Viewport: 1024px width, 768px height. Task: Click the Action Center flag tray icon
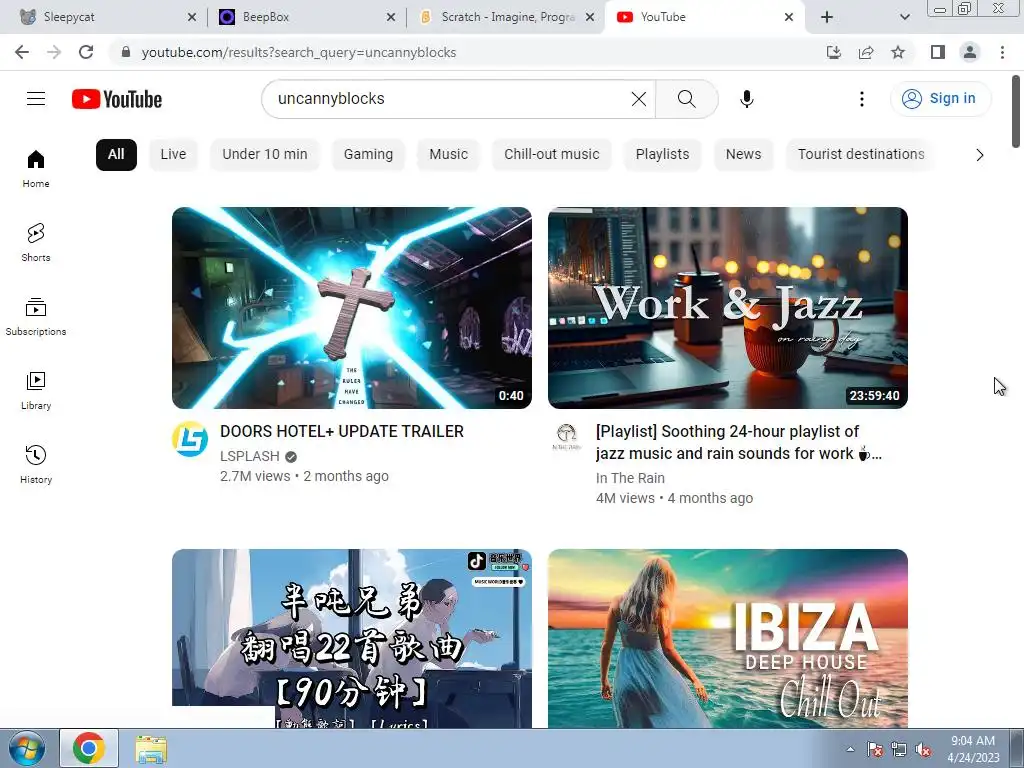coord(874,750)
